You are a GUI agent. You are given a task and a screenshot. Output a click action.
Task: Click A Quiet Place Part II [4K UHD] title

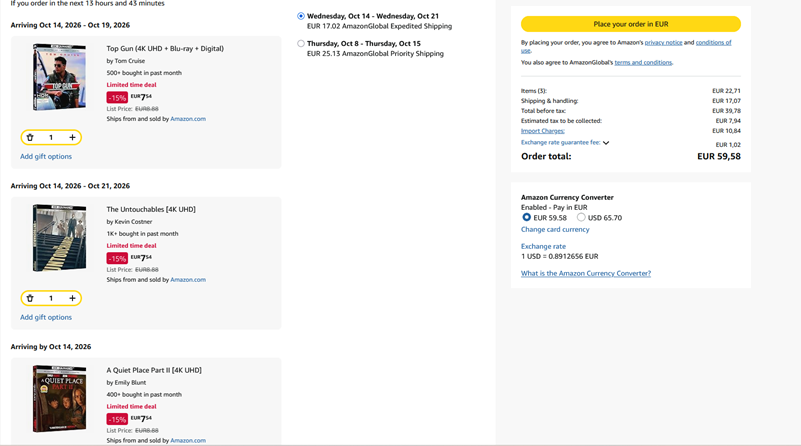154,370
